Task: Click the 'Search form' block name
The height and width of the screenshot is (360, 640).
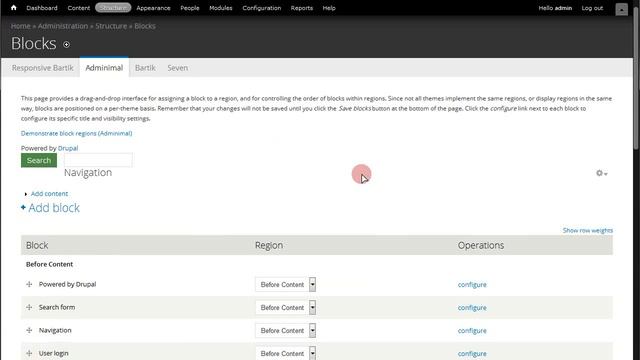Action: [57, 307]
